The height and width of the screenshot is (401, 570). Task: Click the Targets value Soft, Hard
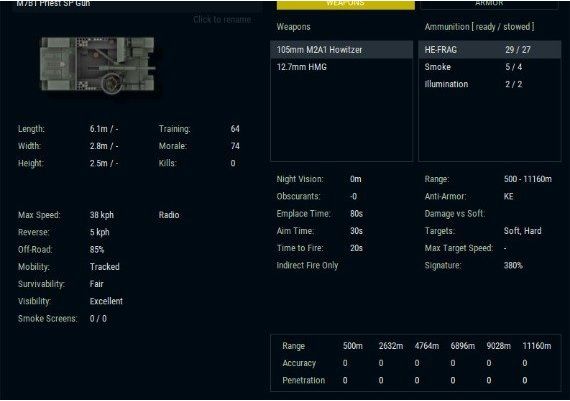(x=523, y=231)
